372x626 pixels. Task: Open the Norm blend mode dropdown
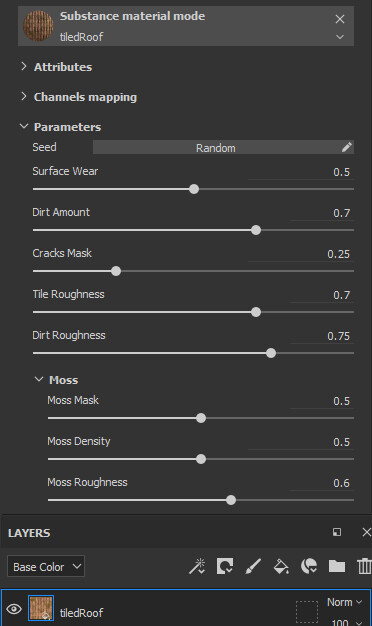(344, 602)
